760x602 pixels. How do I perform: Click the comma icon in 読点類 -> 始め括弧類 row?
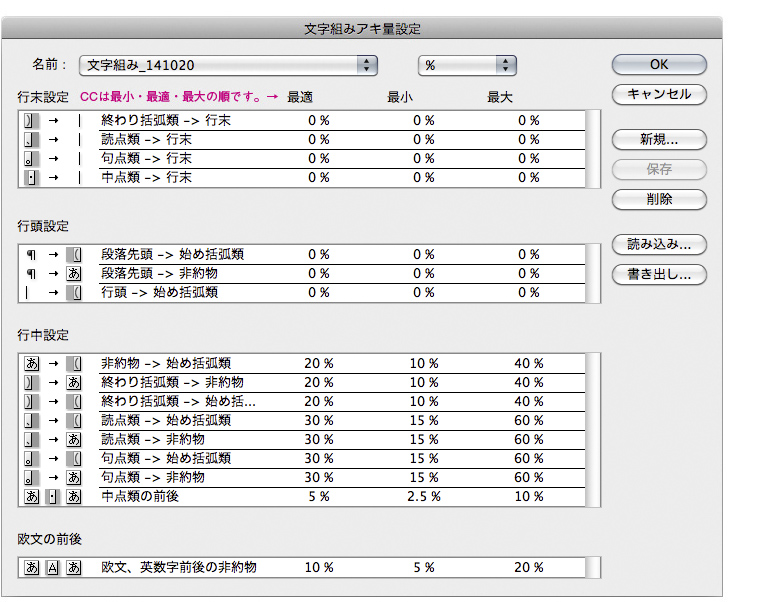(x=29, y=420)
